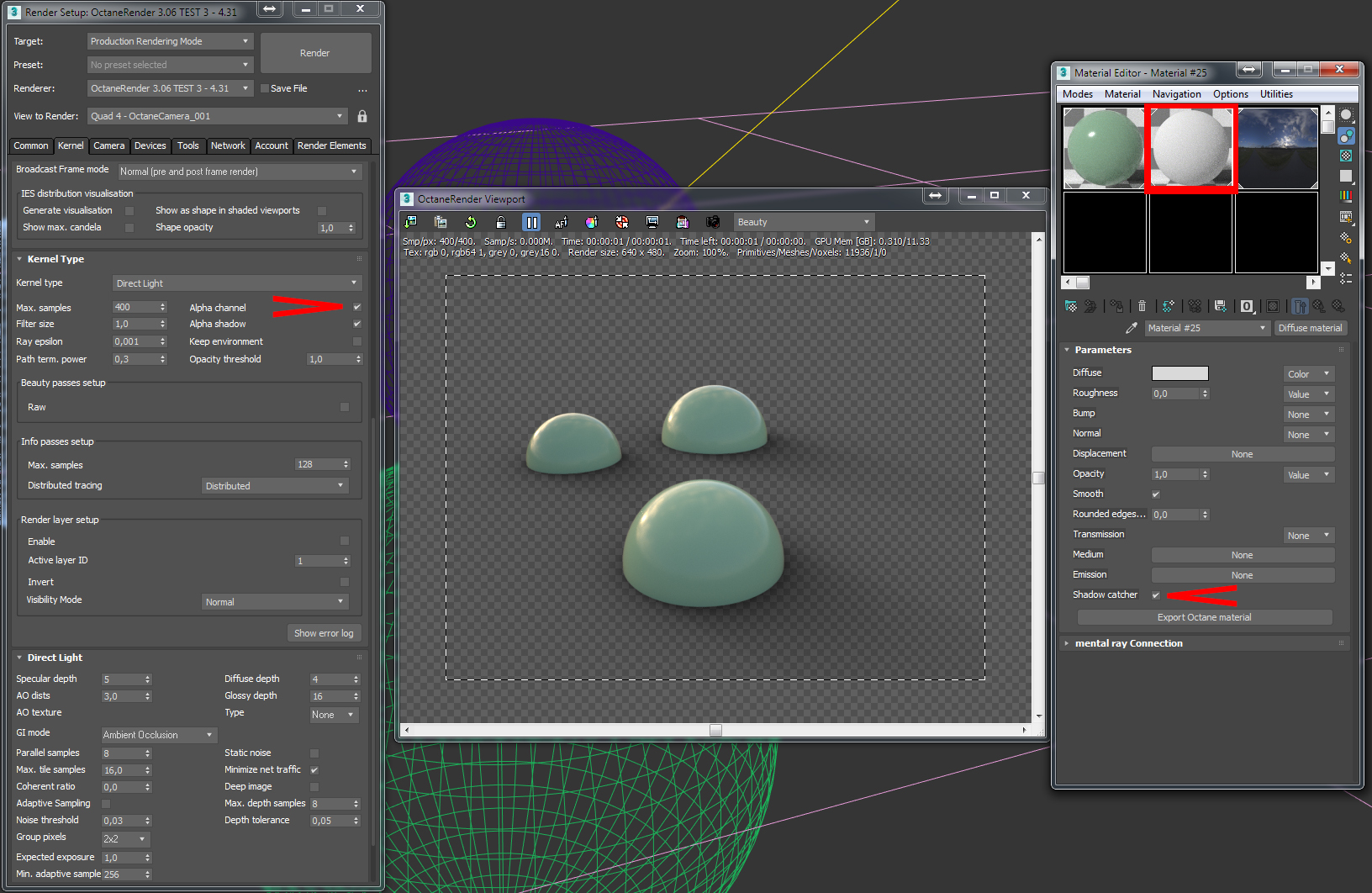Click the viewport vertical scrollbar thumb
This screenshot has height=893, width=1372.
1039,478
